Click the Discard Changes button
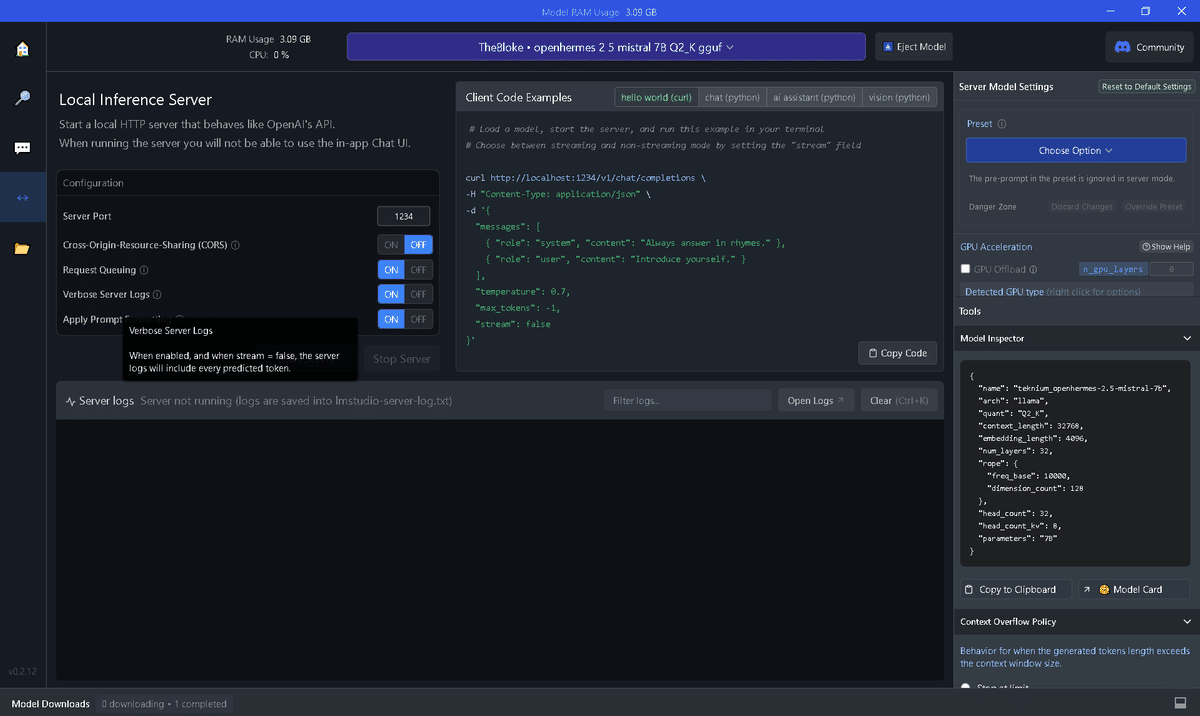 coord(1082,207)
